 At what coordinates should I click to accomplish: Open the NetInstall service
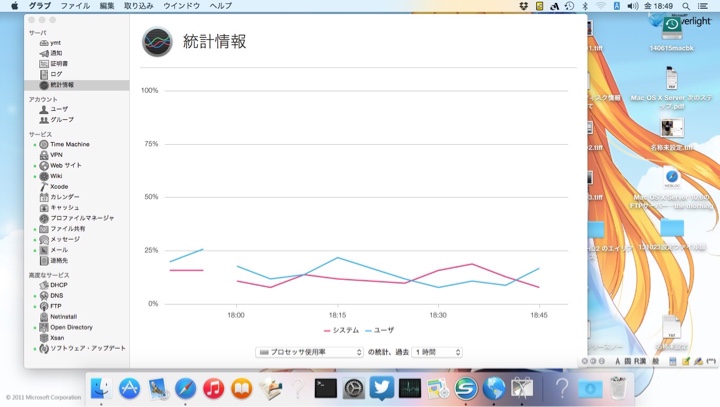click(x=58, y=317)
